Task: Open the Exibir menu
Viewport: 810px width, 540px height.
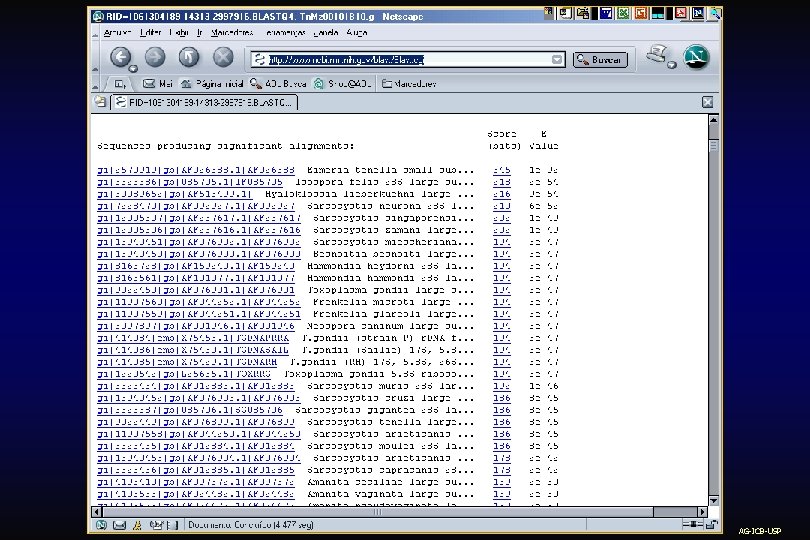Action: 179,33
